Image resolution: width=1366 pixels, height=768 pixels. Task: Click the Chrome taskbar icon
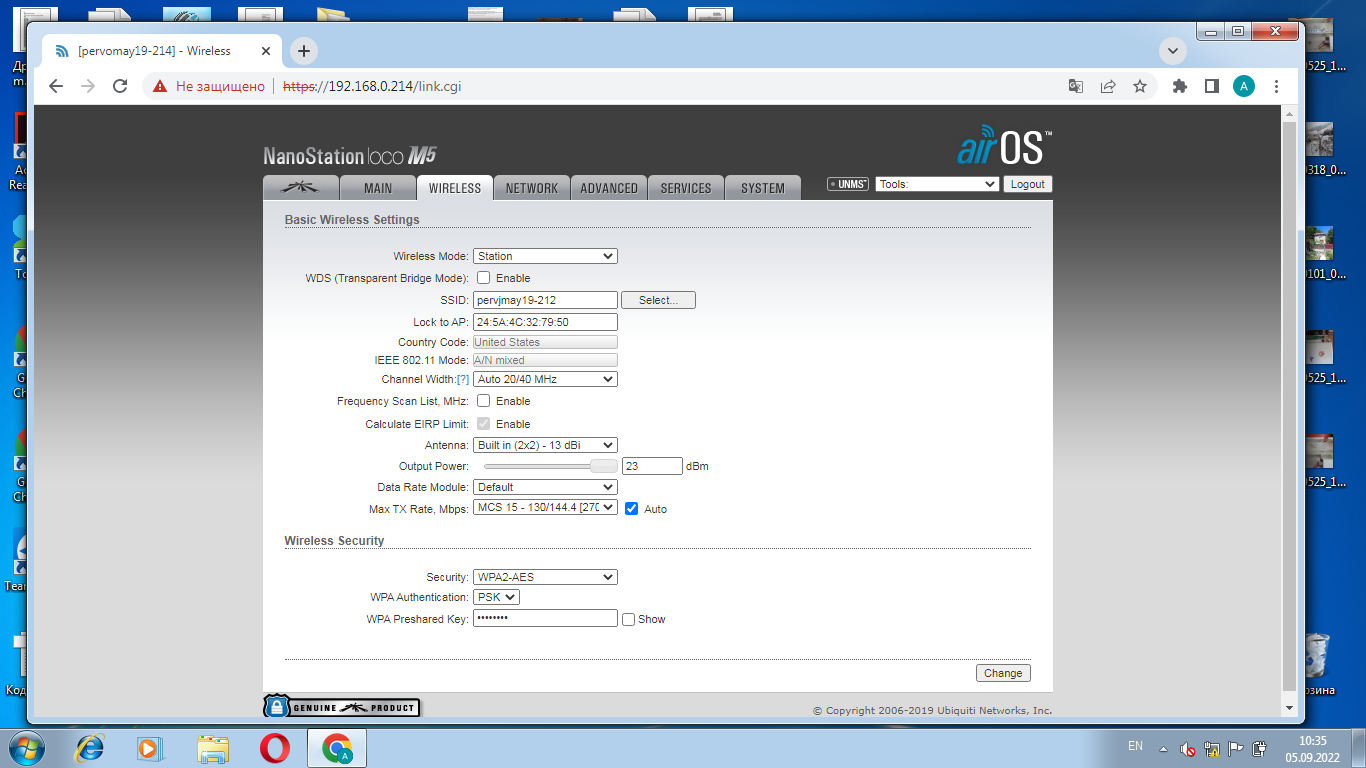337,748
